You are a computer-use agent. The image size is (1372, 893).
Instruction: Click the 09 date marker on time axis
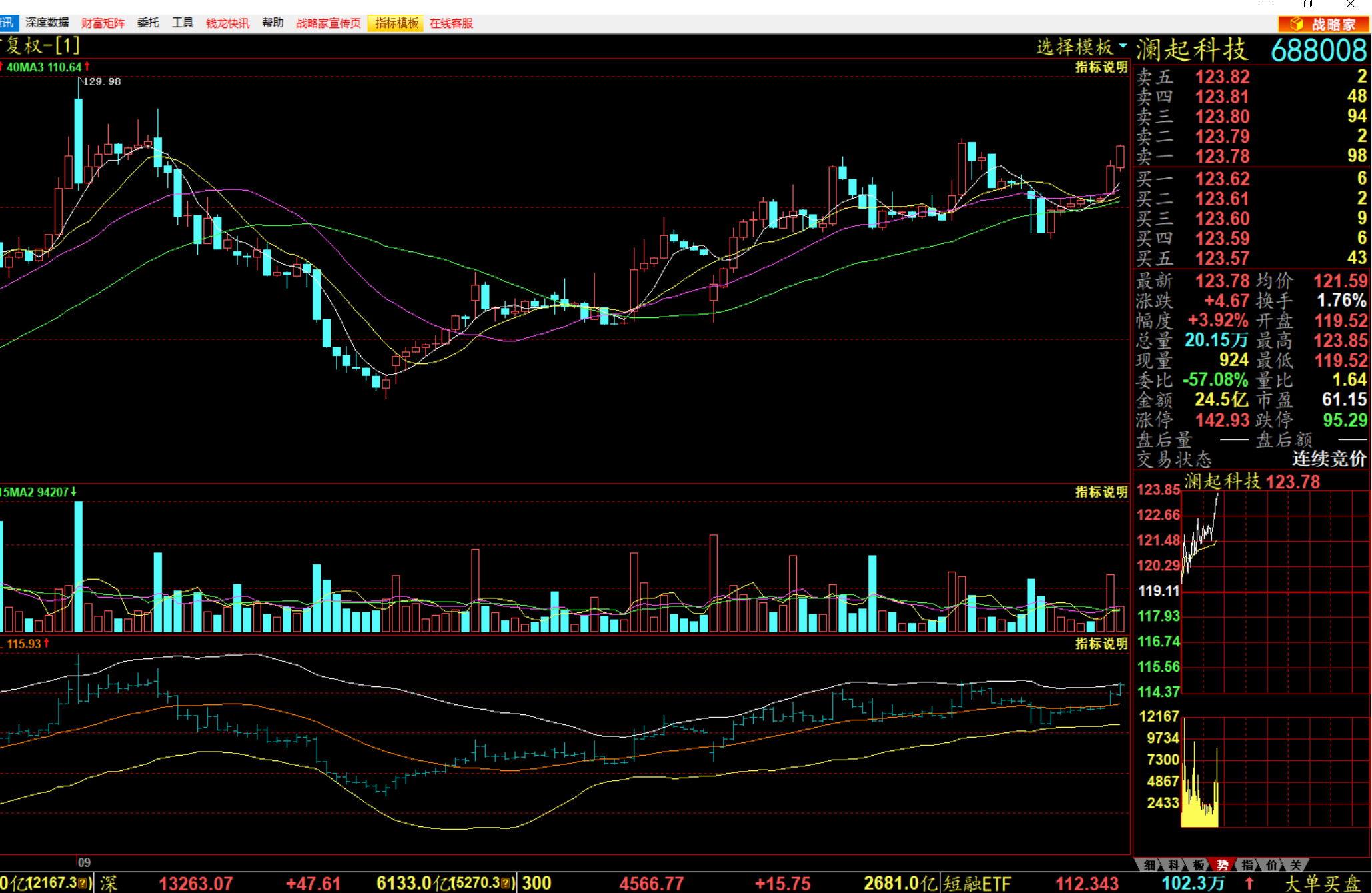tap(83, 862)
